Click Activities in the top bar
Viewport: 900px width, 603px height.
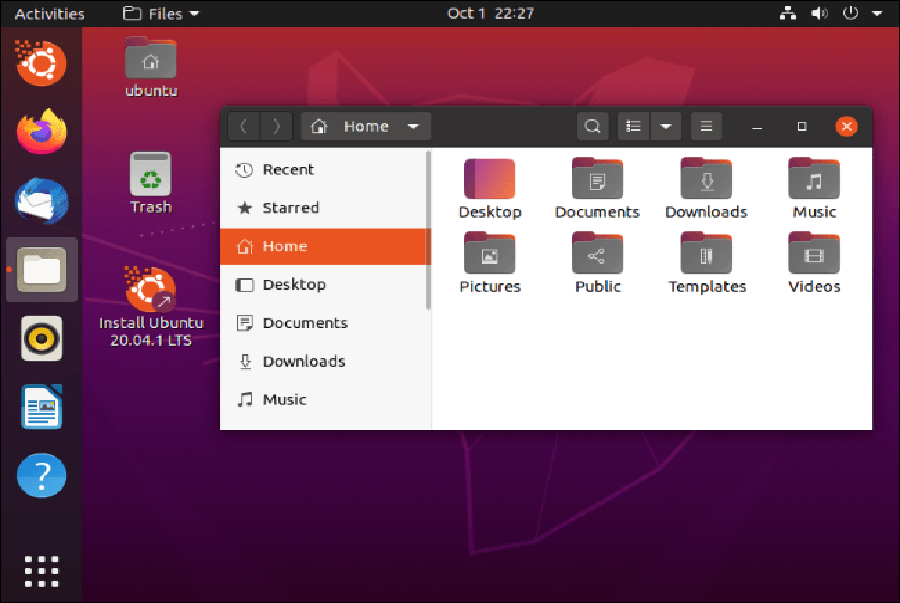[49, 13]
